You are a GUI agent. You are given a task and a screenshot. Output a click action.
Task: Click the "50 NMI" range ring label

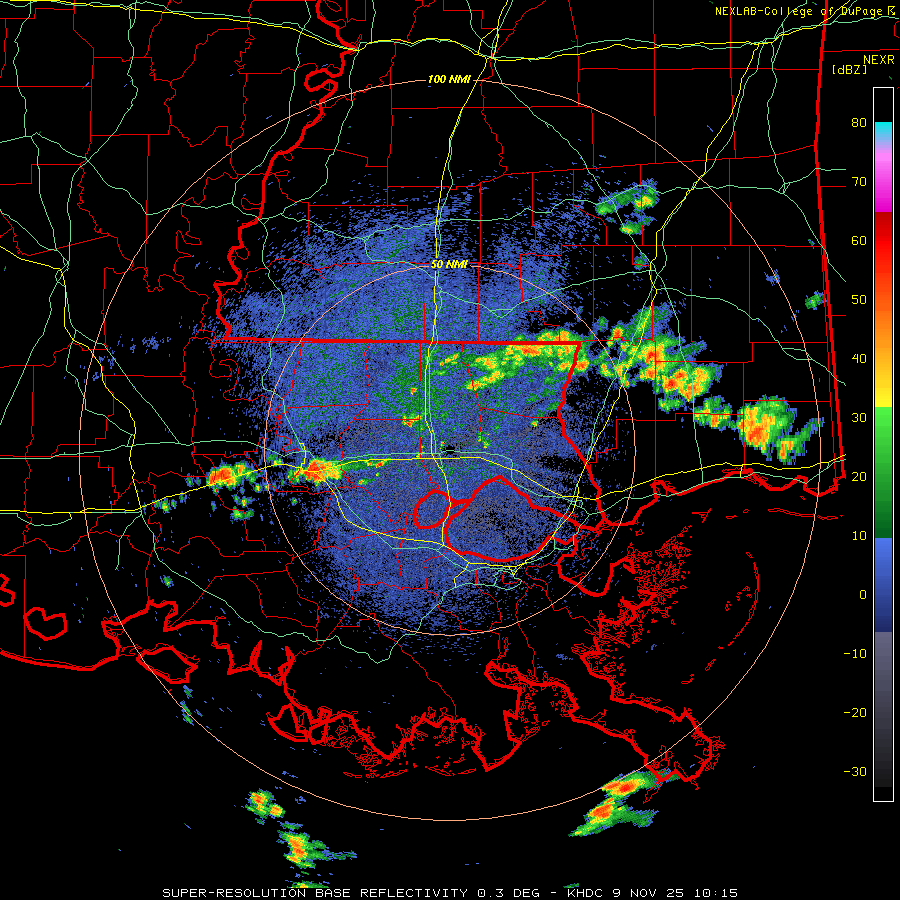[449, 265]
